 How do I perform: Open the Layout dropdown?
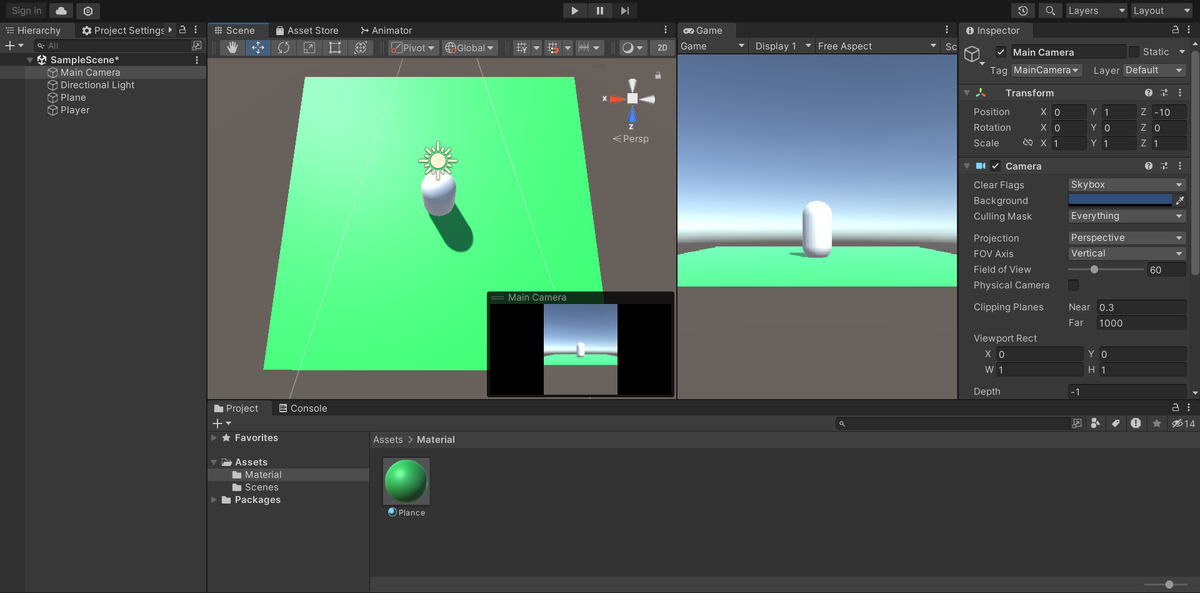(1161, 11)
